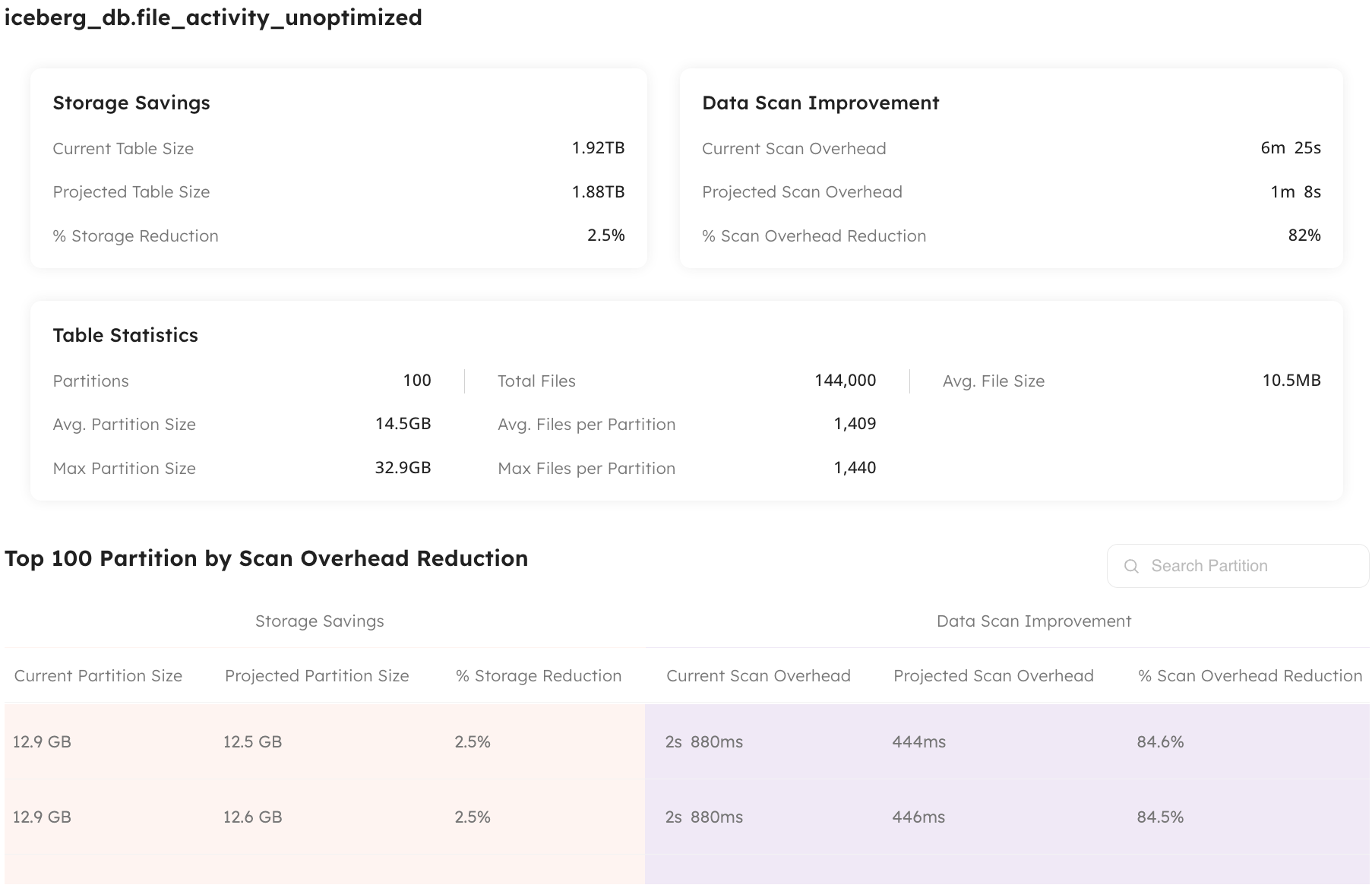Select the Storage Savings table group header
Screen dimensions: 1372x888
(x=319, y=621)
